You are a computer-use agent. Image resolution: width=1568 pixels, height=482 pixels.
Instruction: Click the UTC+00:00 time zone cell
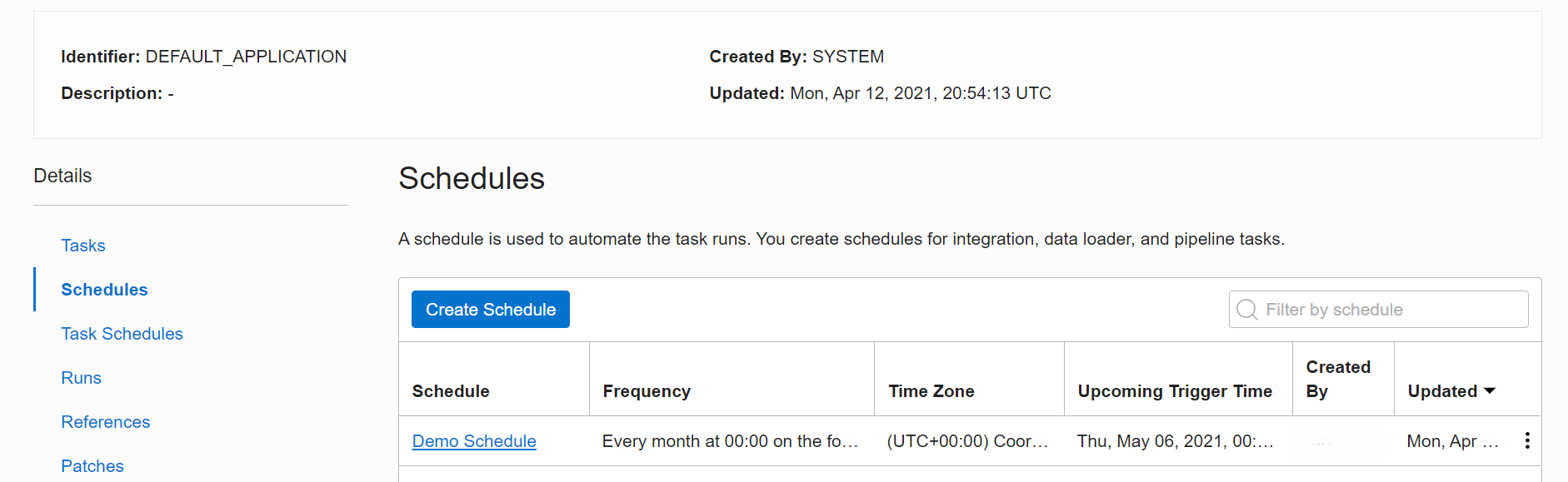pyautogui.click(x=967, y=441)
